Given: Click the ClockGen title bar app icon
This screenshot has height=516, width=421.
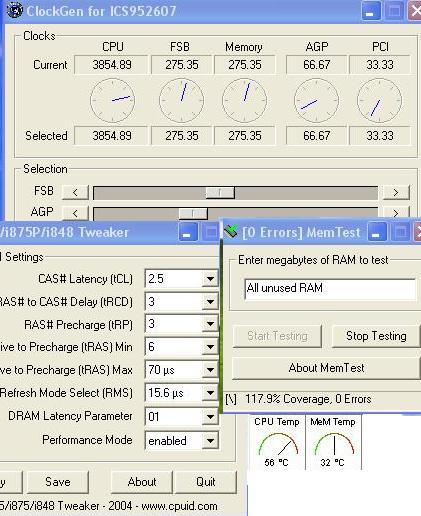Looking at the screenshot, I should (14, 10).
